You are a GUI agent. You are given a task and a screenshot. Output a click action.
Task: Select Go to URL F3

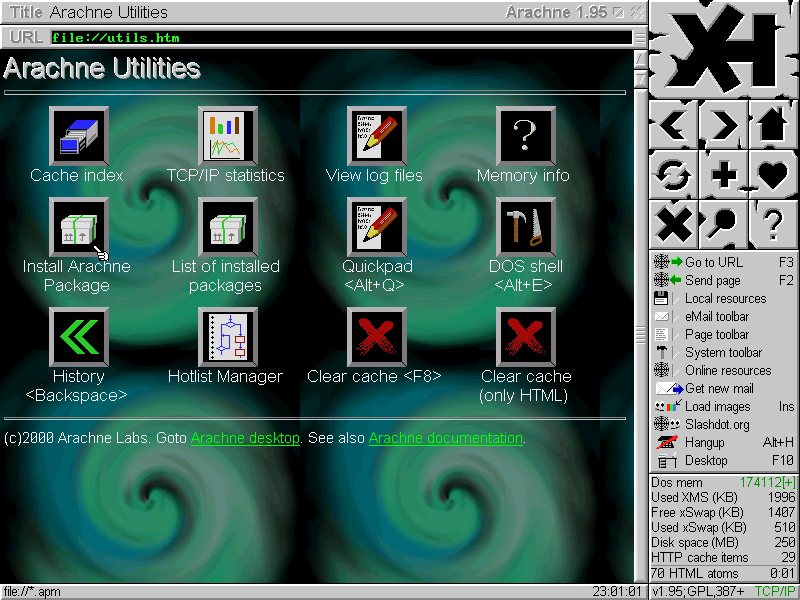coord(723,262)
